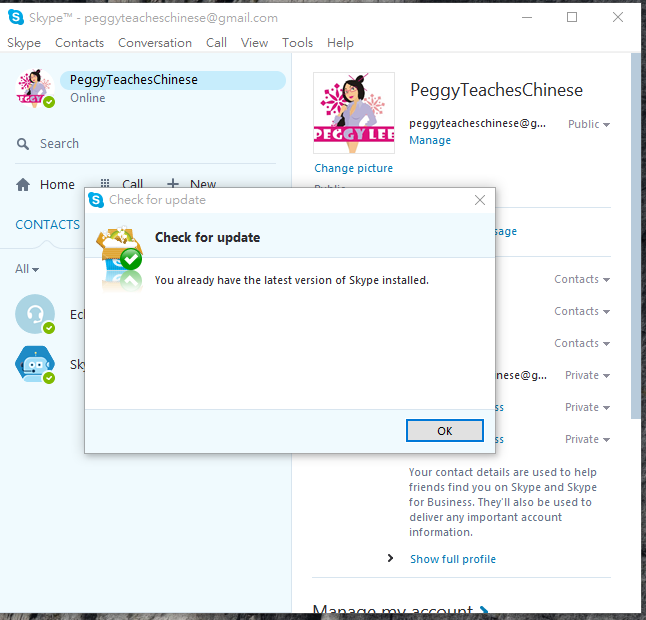Screen dimensions: 646x620
Task: Open the first Contacts visibility dropdown
Action: (582, 279)
